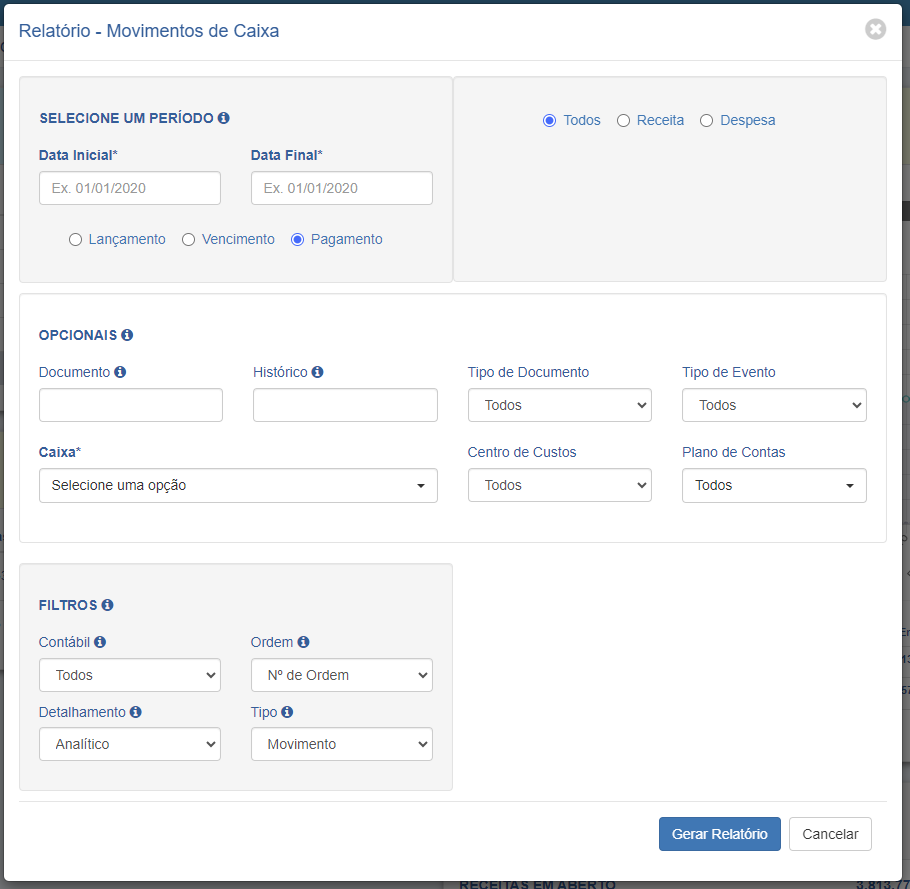Click info icon beside Detalhamento label
The image size is (910, 889).
point(136,711)
